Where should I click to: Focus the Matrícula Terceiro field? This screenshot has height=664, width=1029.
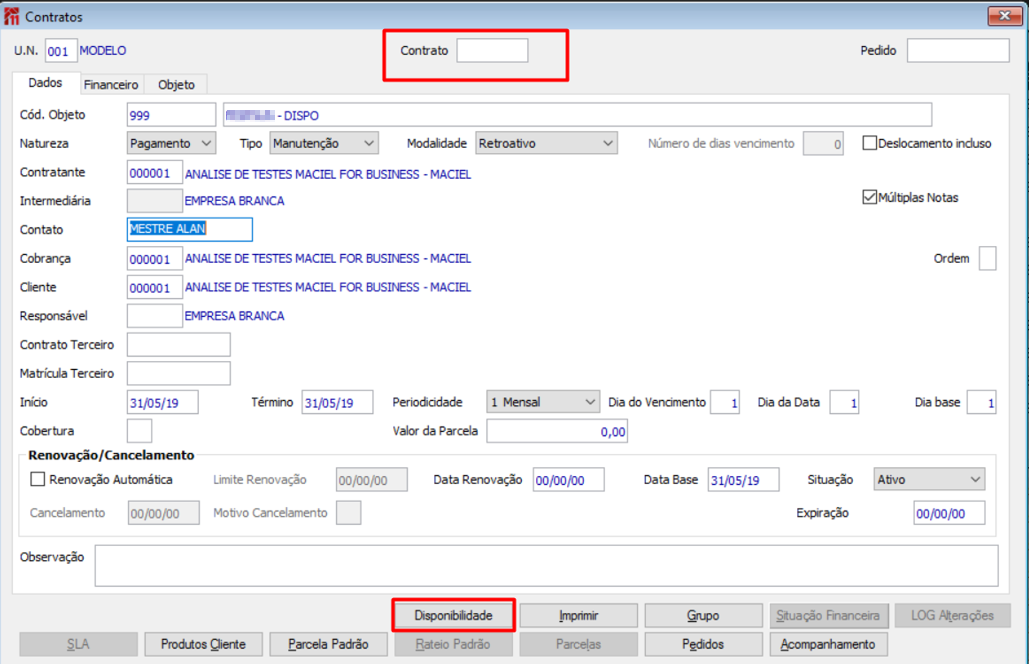(x=178, y=373)
